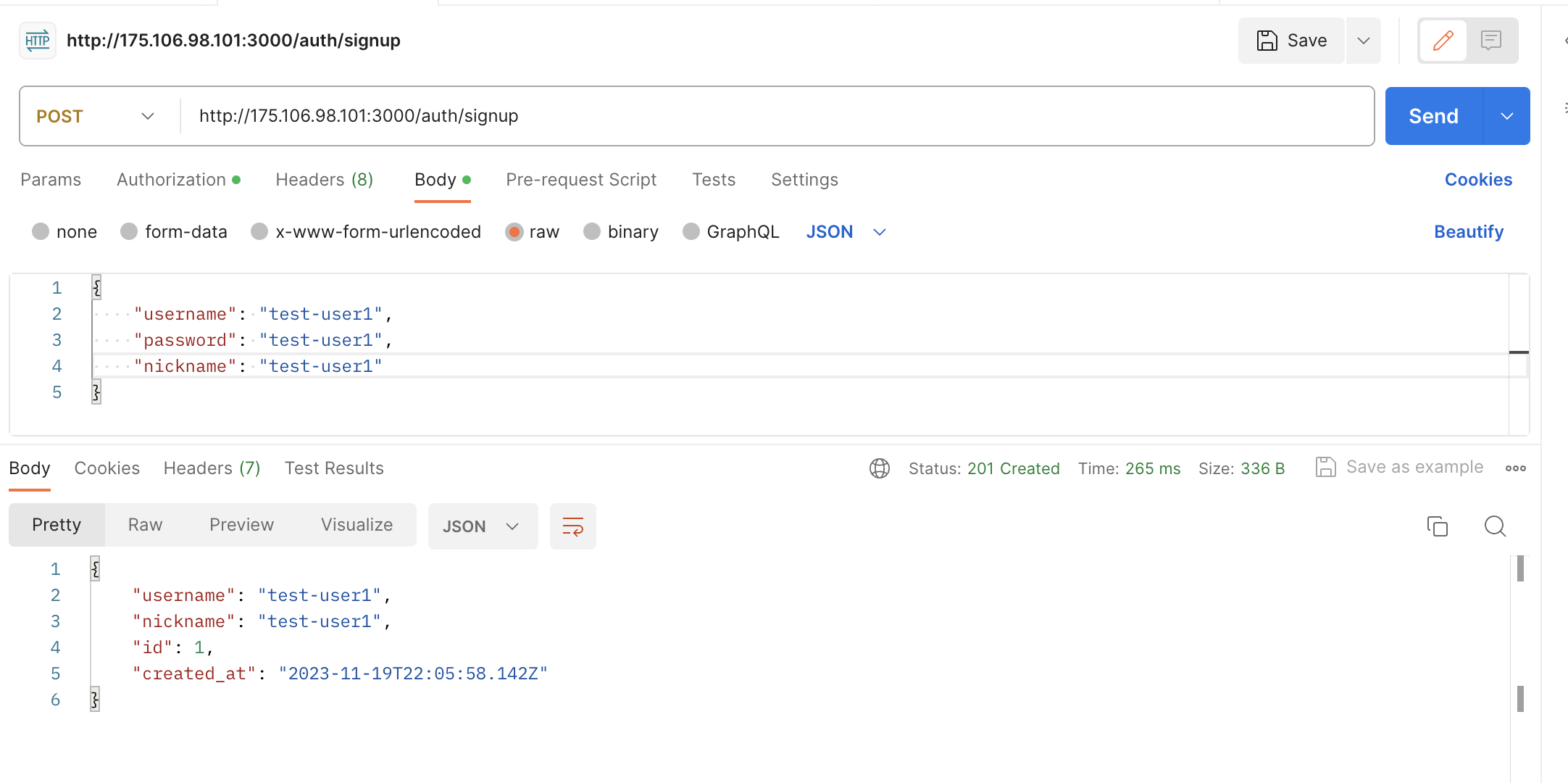Click the globe/environment icon in response
The image size is (1568, 783).
(878, 468)
